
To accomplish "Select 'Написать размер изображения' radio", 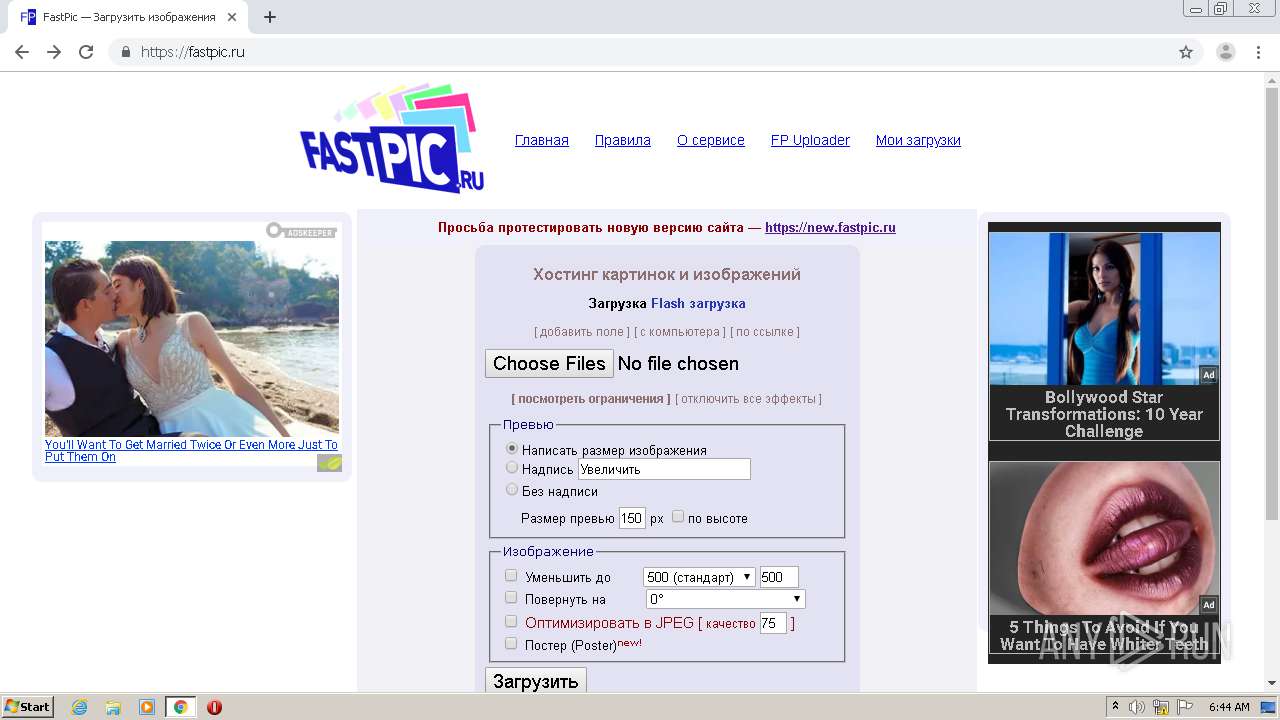I will tap(512, 449).
